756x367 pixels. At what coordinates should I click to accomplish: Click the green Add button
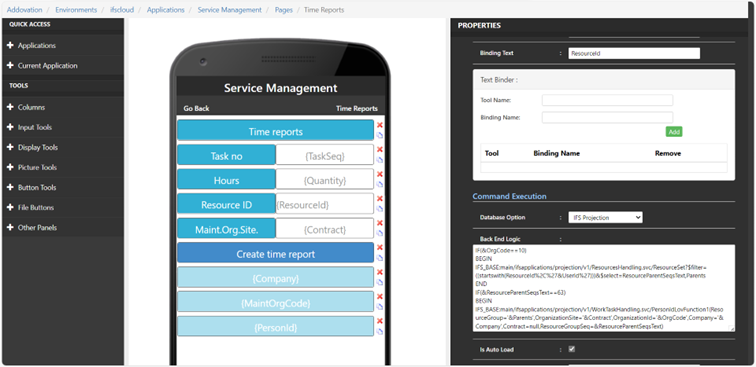click(674, 132)
